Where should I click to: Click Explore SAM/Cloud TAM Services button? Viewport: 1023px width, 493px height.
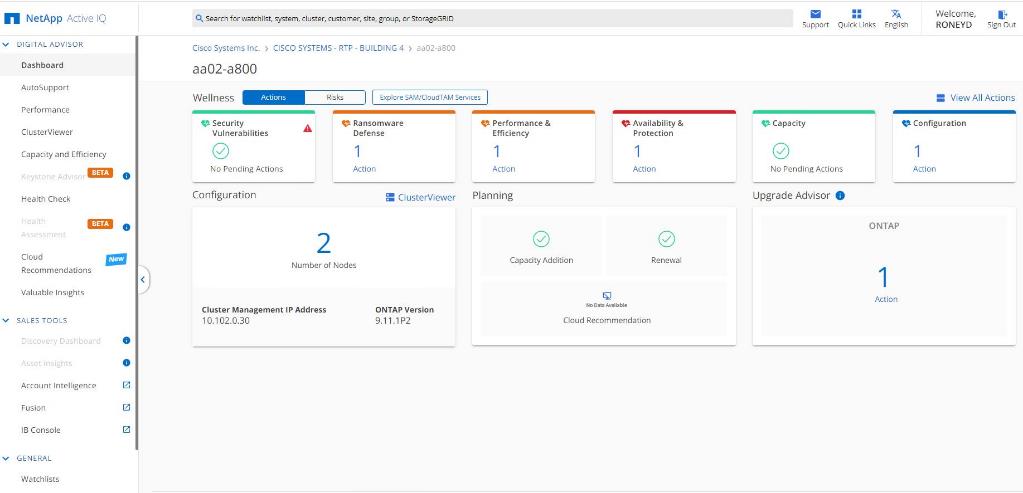(x=430, y=97)
